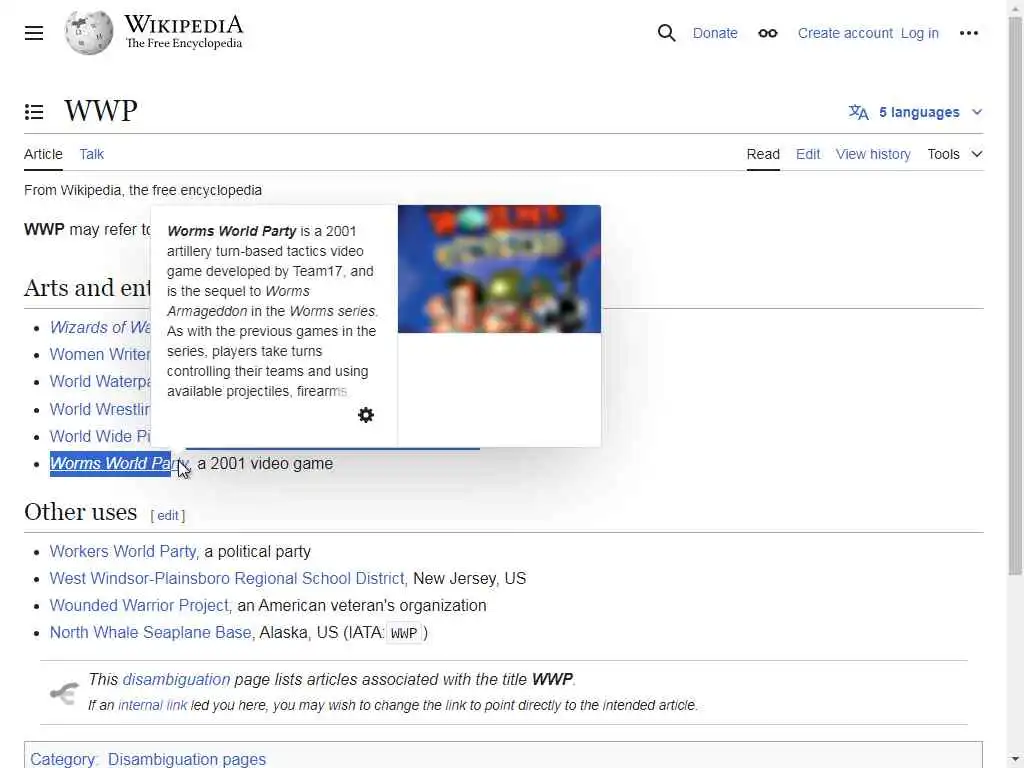Viewport: 1024px width, 768px height.
Task: Open the Women Writer... link
Action: [100, 354]
